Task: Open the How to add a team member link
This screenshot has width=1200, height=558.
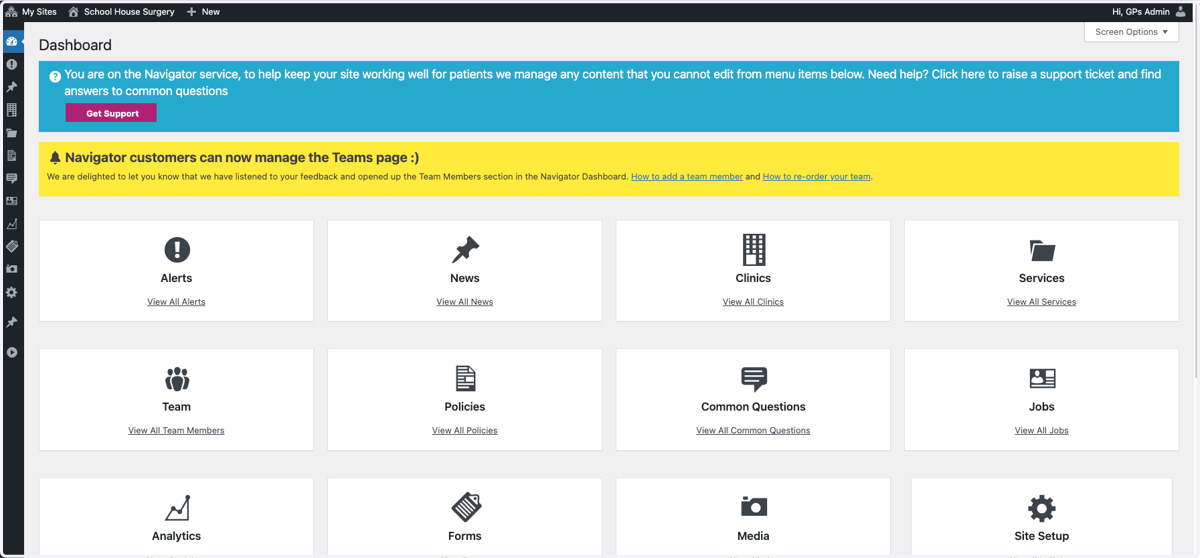Action: [687, 177]
